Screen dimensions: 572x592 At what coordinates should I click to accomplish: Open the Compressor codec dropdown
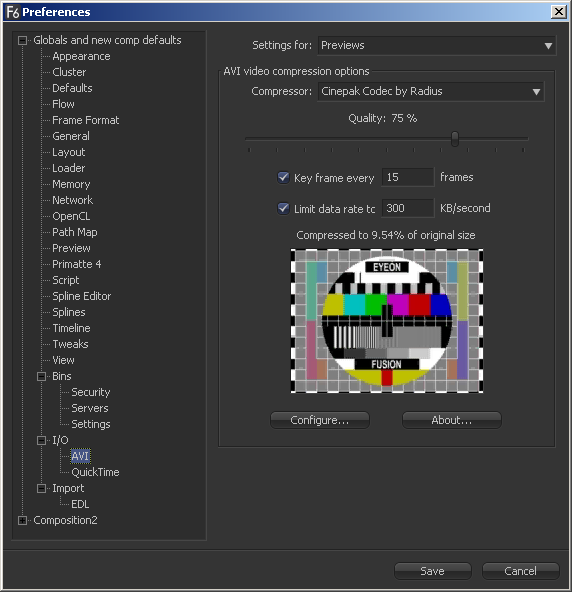click(431, 92)
